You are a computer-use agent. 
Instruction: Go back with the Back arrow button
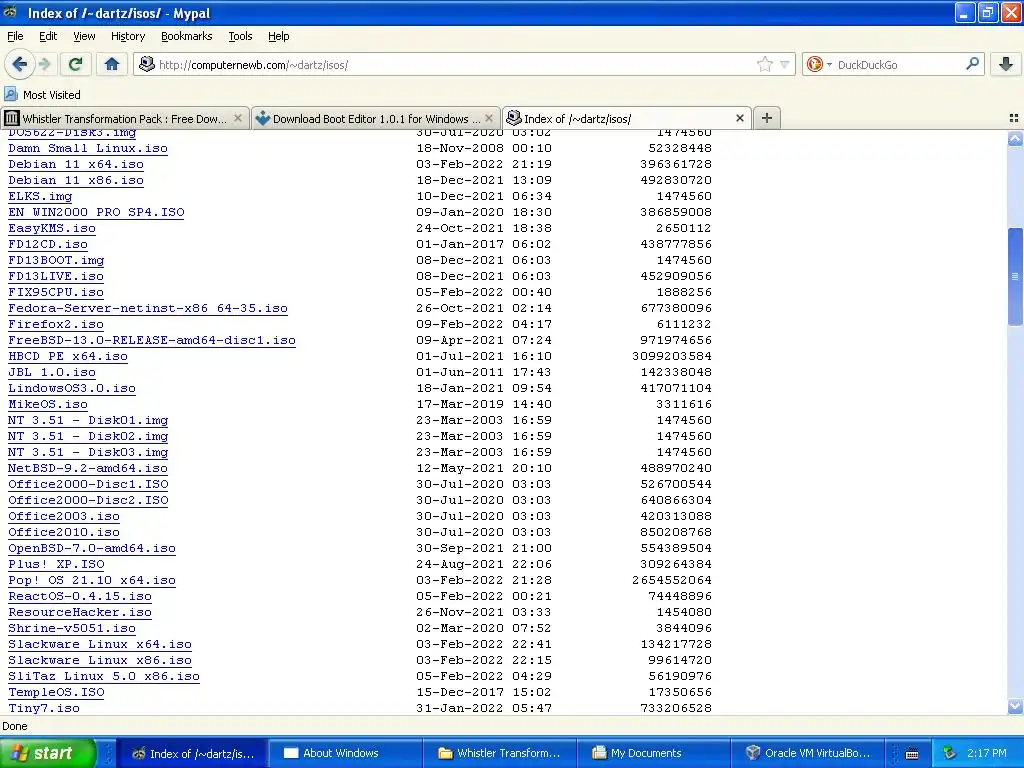click(x=19, y=64)
